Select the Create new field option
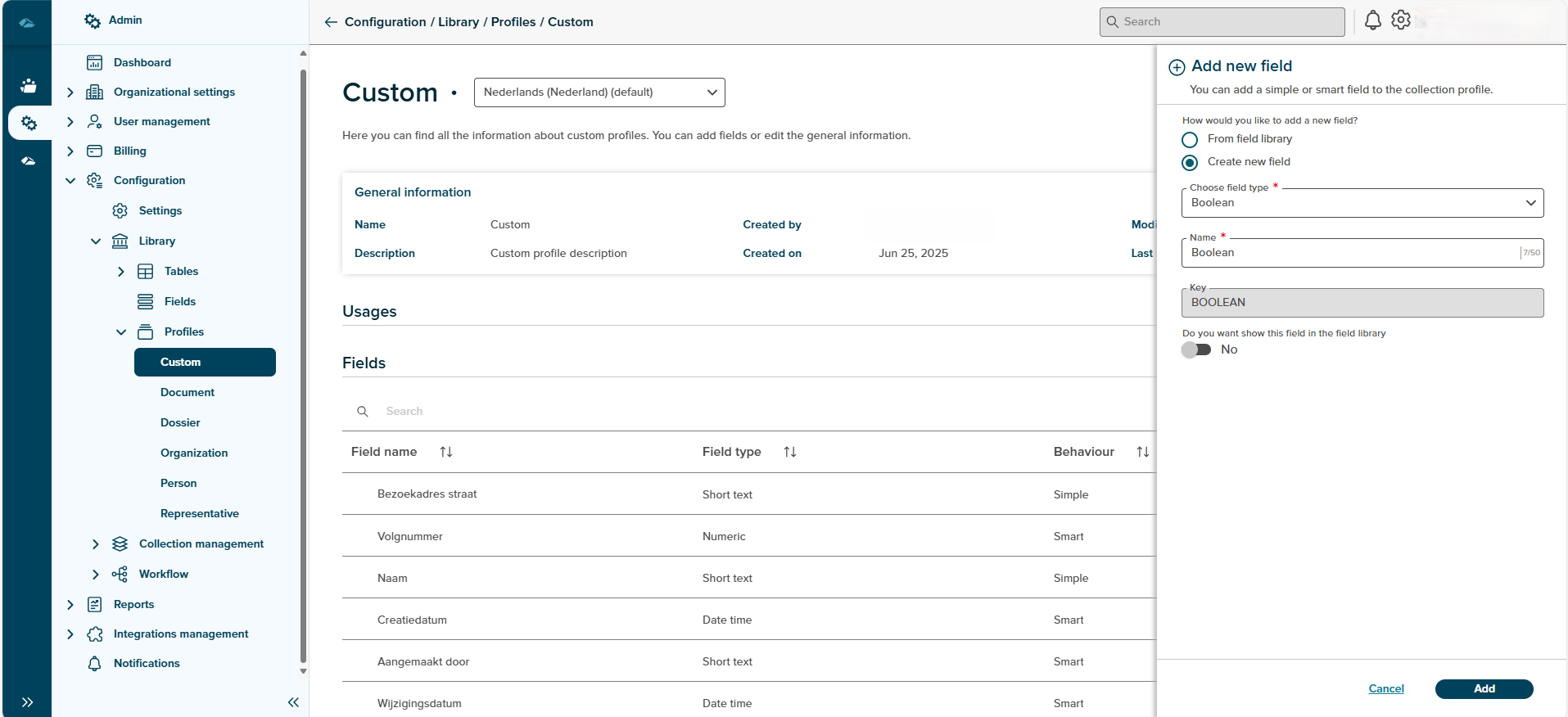Viewport: 1568px width, 717px height. [1191, 163]
